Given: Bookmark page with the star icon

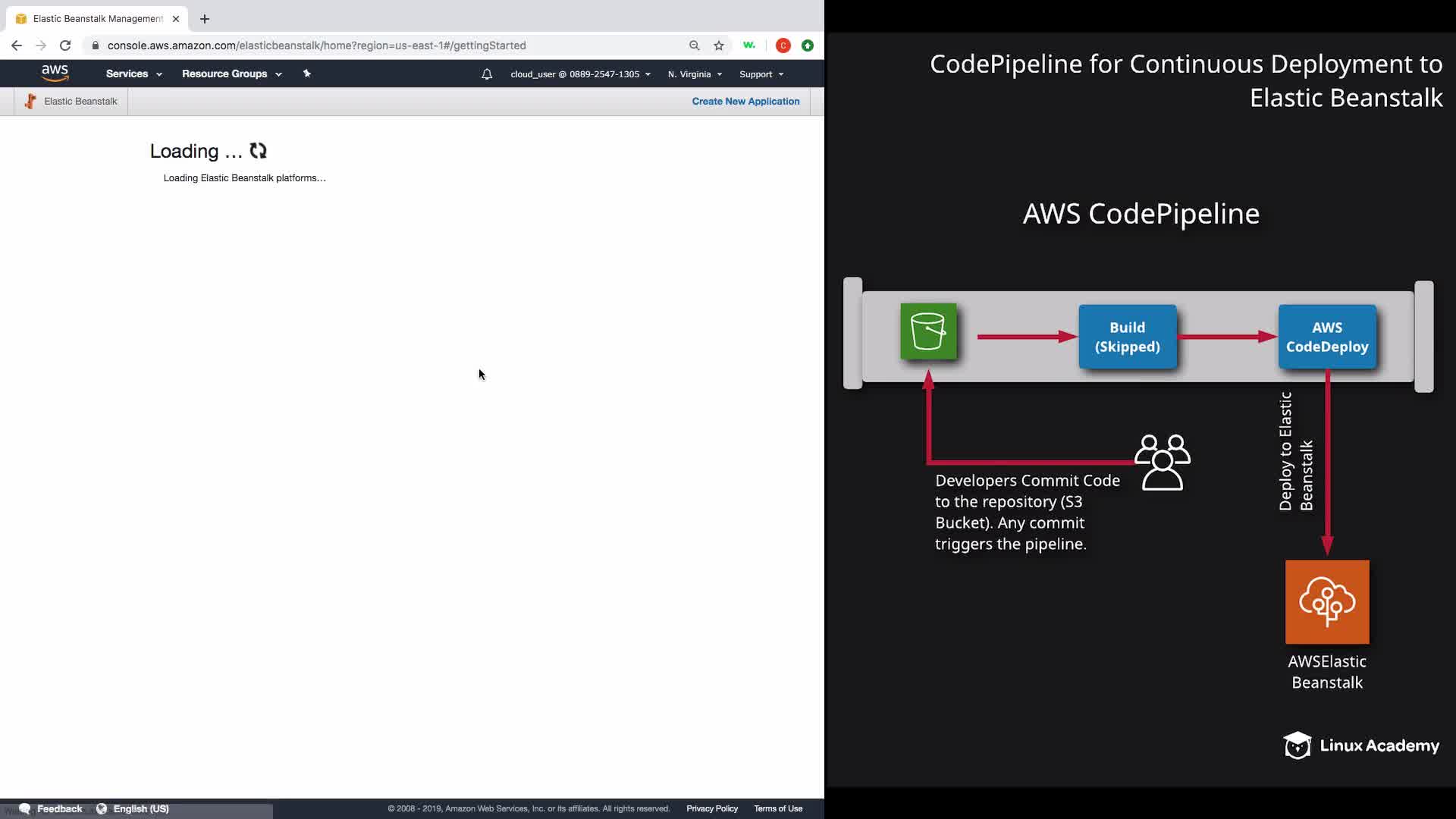Looking at the screenshot, I should 719,45.
